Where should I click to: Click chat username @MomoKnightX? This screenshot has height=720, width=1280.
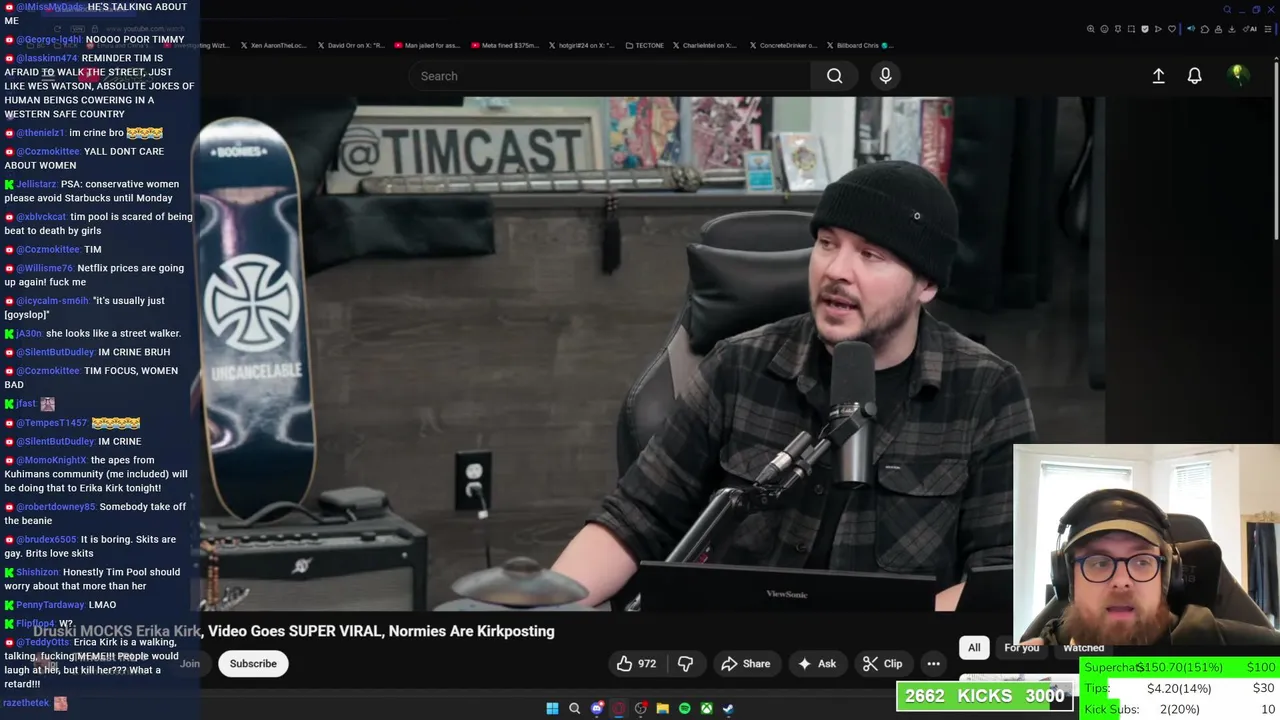pos(52,460)
